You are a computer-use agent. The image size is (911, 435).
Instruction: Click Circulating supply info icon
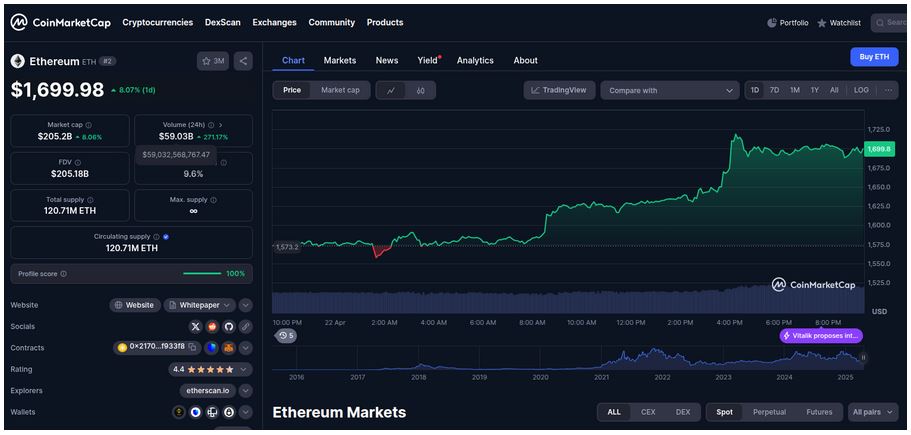[156, 237]
